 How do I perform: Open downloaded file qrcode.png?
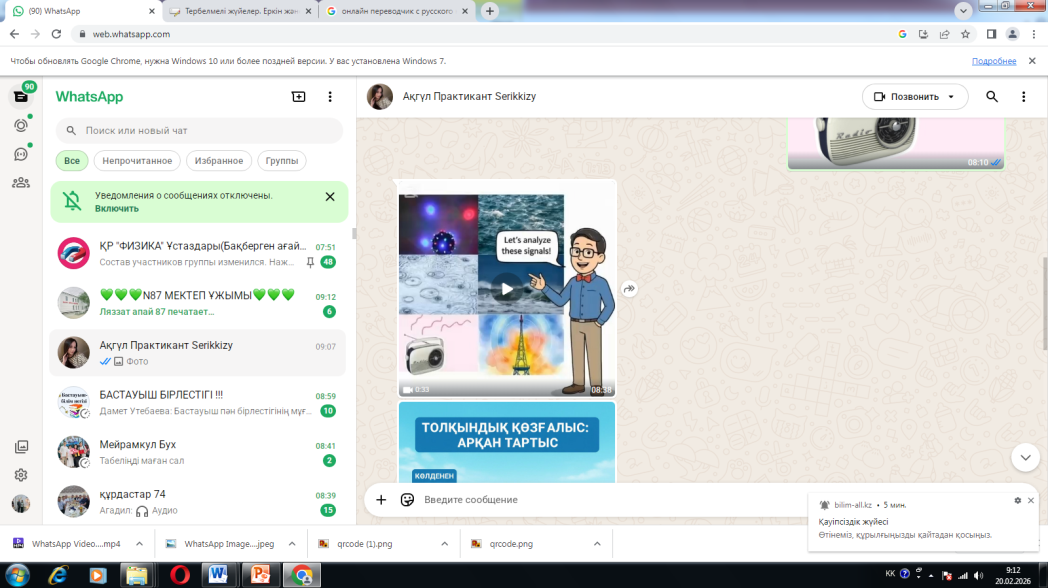tap(511, 544)
